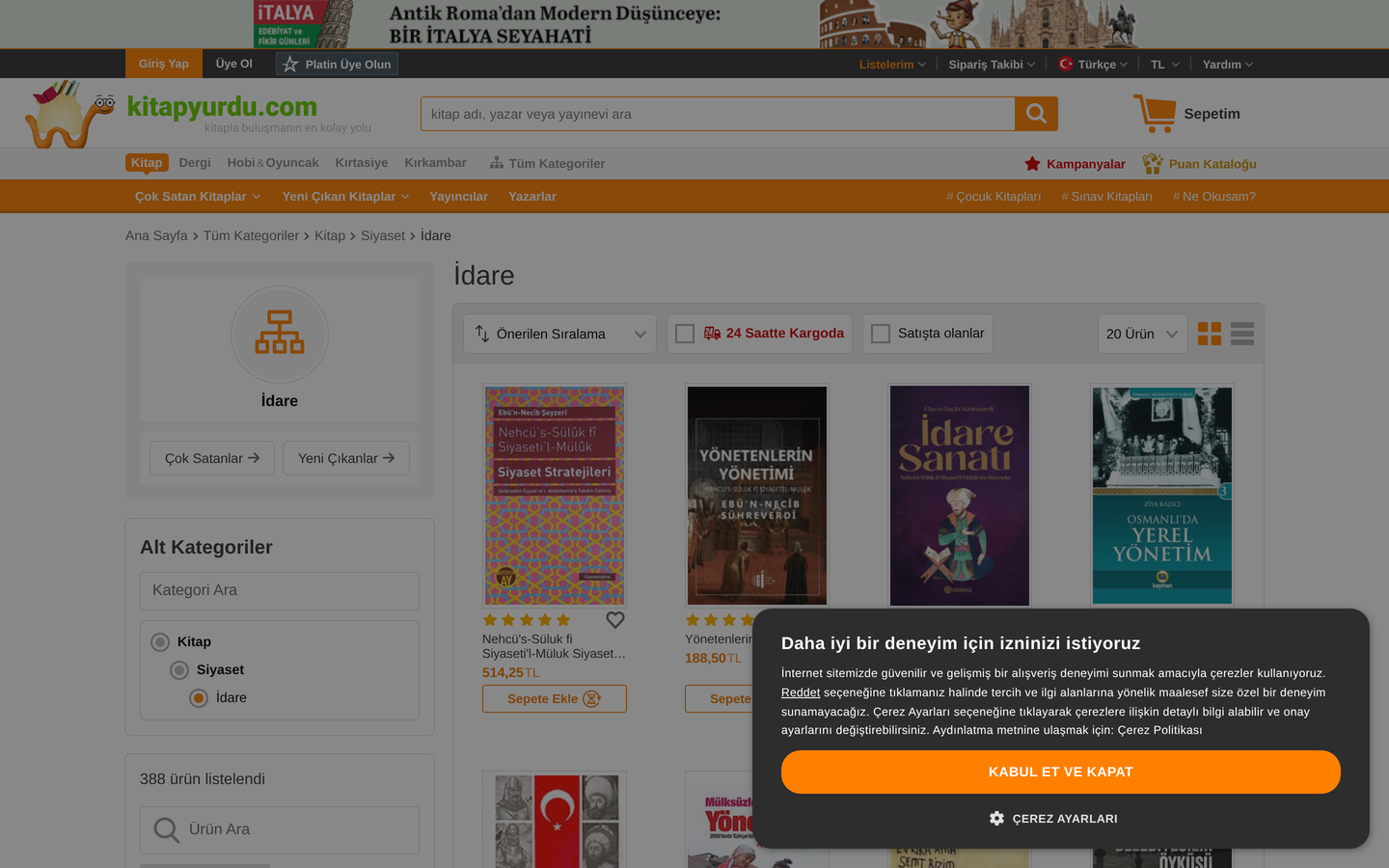Open the Sepetim shopping cart icon

[1155, 114]
